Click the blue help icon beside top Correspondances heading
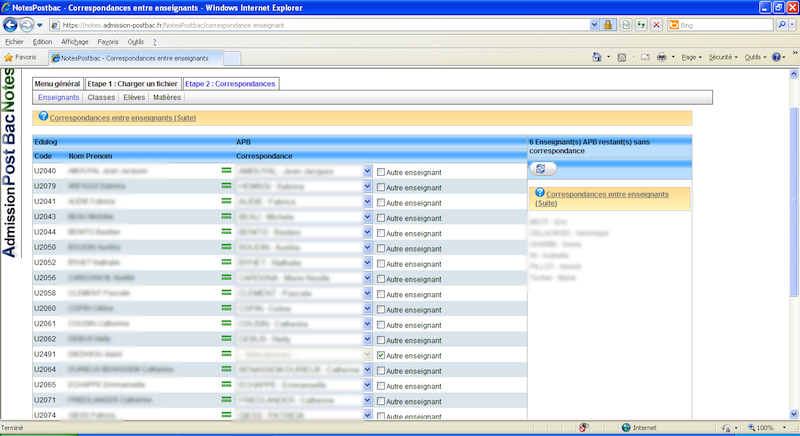800x436 pixels. coord(42,118)
